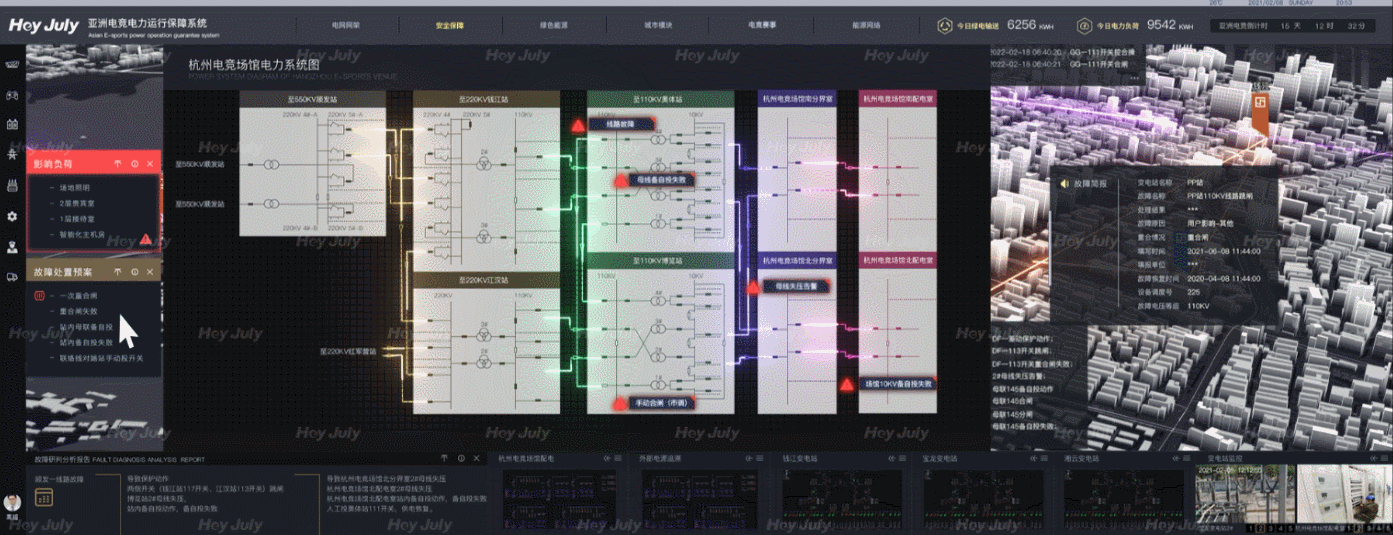Screen dimensions: 1393x535
Task: Click the red icon beside 一次重合闸
Action: pyautogui.click(x=40, y=296)
